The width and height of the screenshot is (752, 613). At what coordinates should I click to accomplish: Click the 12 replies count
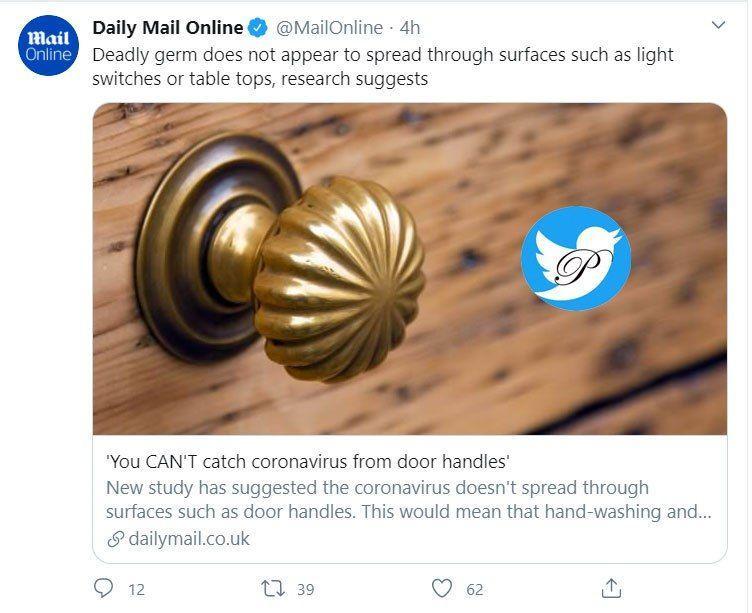[x=137, y=589]
